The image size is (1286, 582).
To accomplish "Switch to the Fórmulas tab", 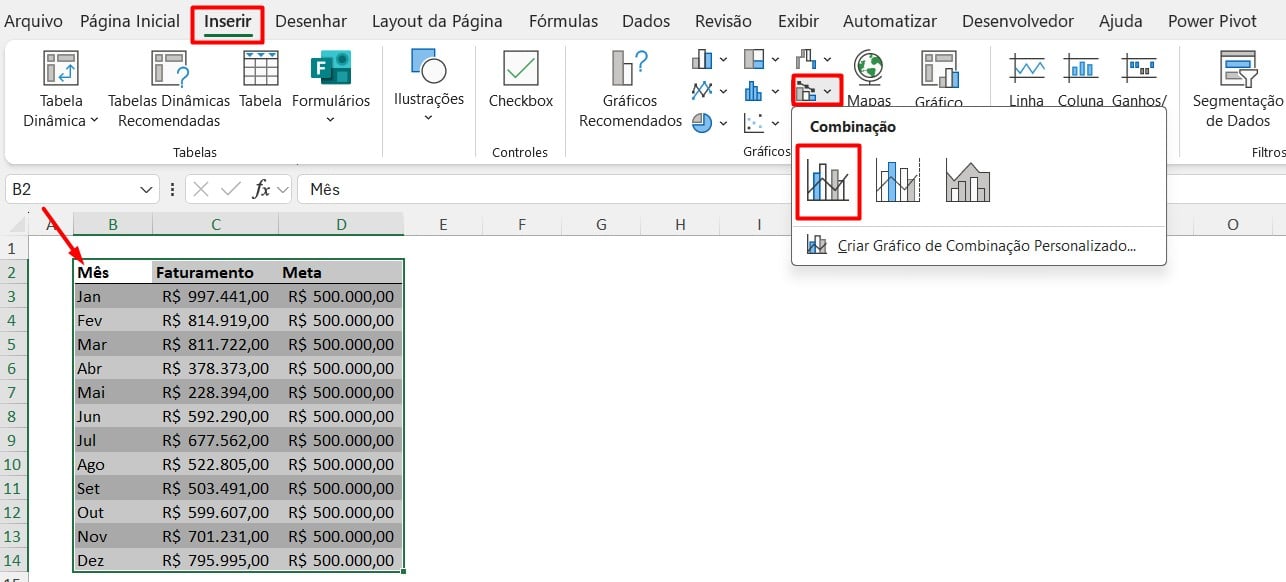I will [563, 21].
